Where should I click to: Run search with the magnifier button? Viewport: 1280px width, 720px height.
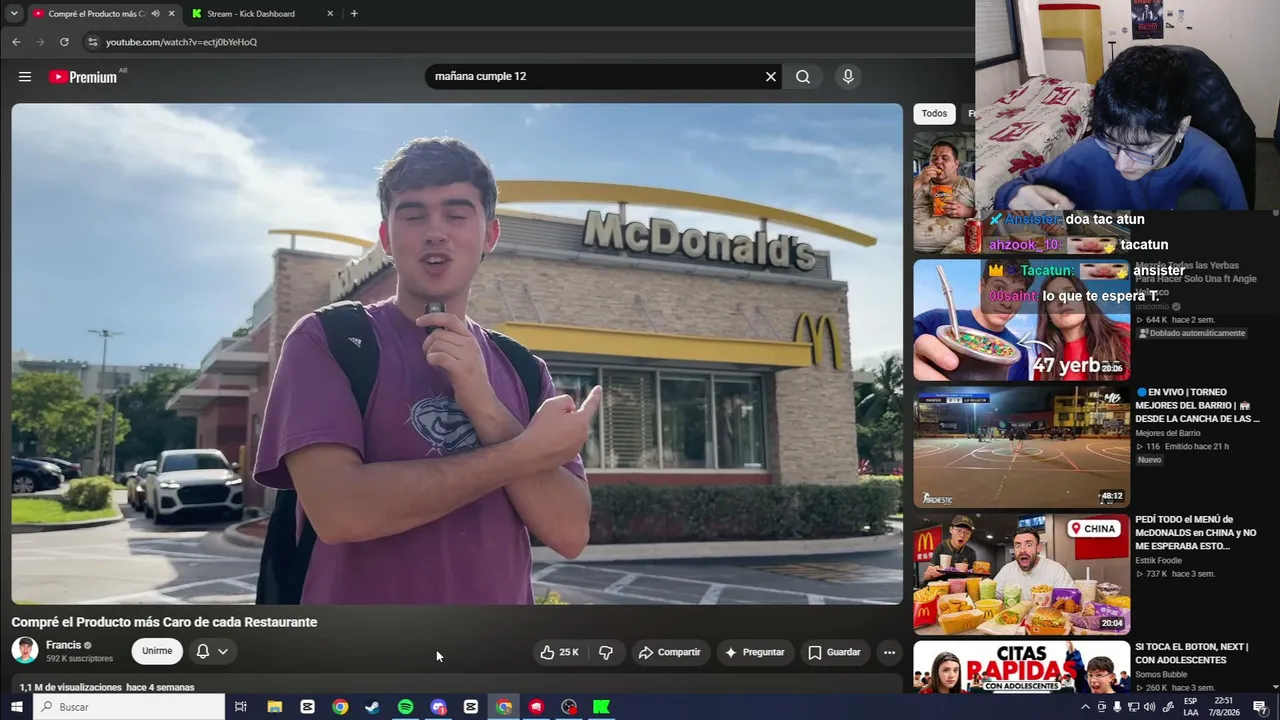click(x=803, y=77)
